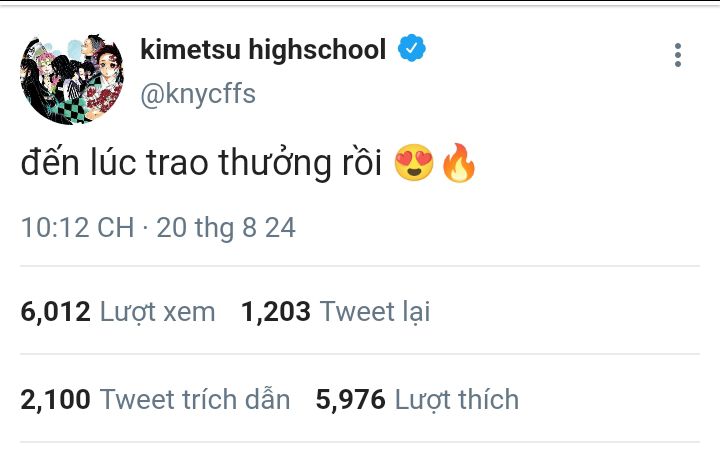Show the Lượt thích likes list

click(457, 400)
